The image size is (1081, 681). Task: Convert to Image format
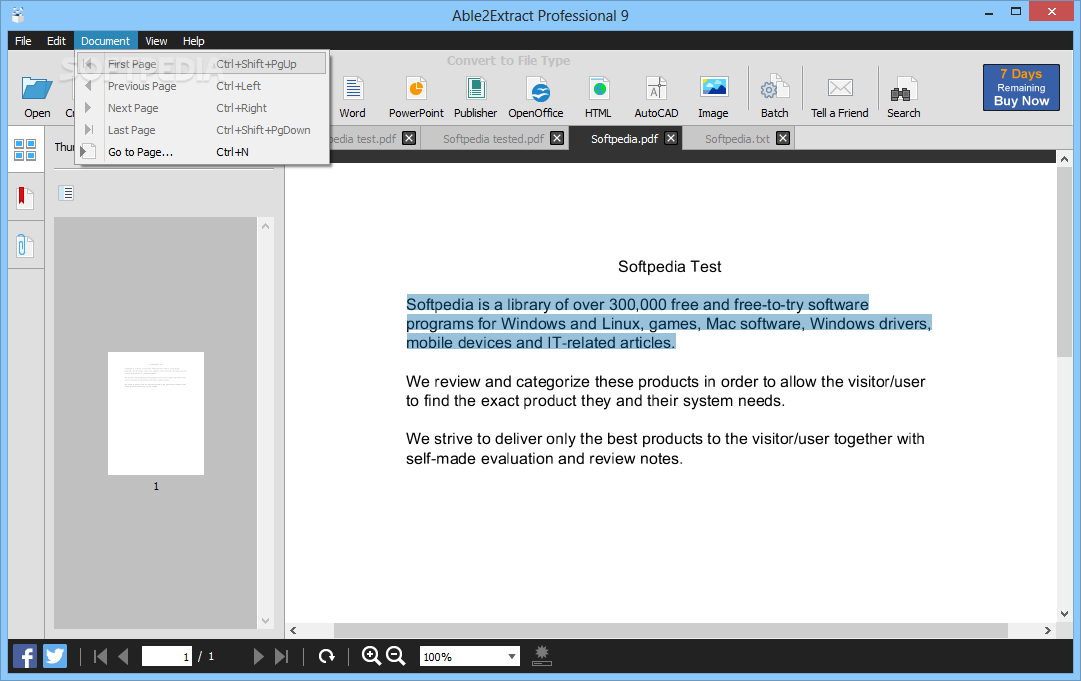coord(714,96)
